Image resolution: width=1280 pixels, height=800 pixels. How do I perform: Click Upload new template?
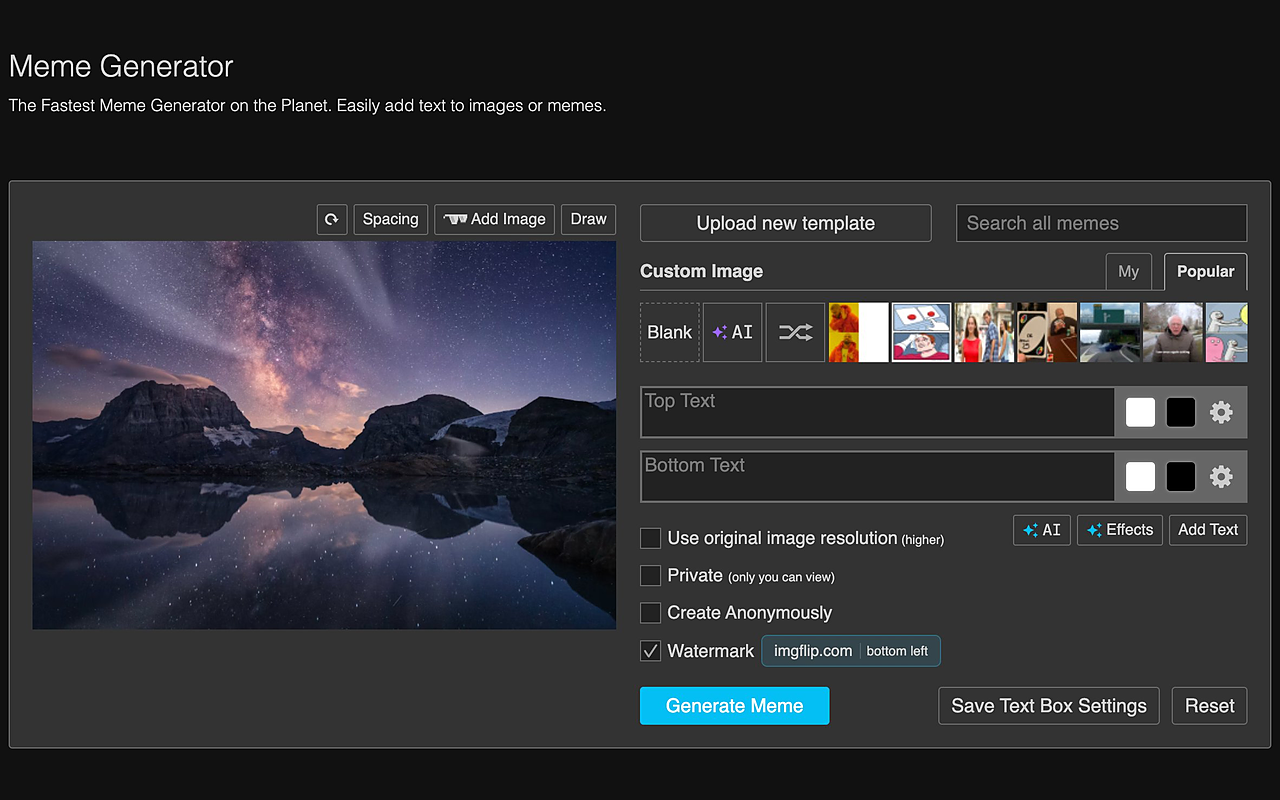(786, 223)
